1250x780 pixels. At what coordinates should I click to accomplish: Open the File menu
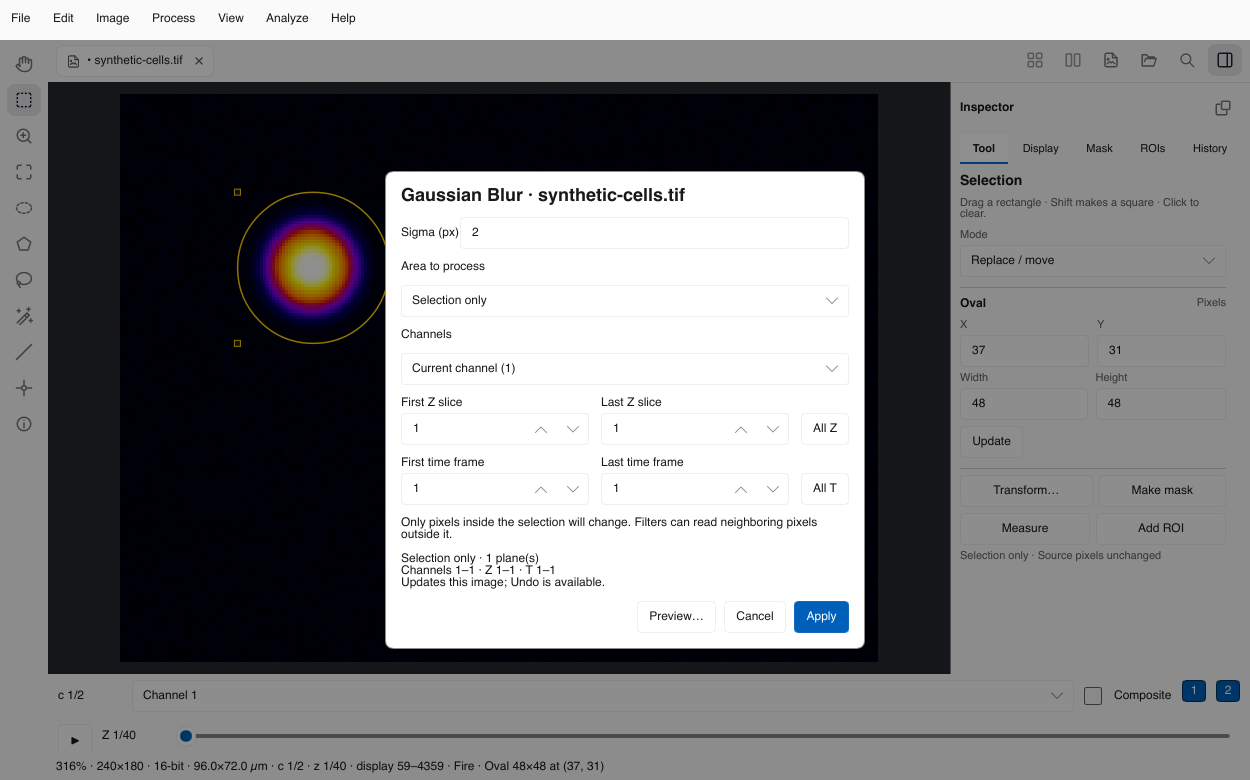(21, 18)
